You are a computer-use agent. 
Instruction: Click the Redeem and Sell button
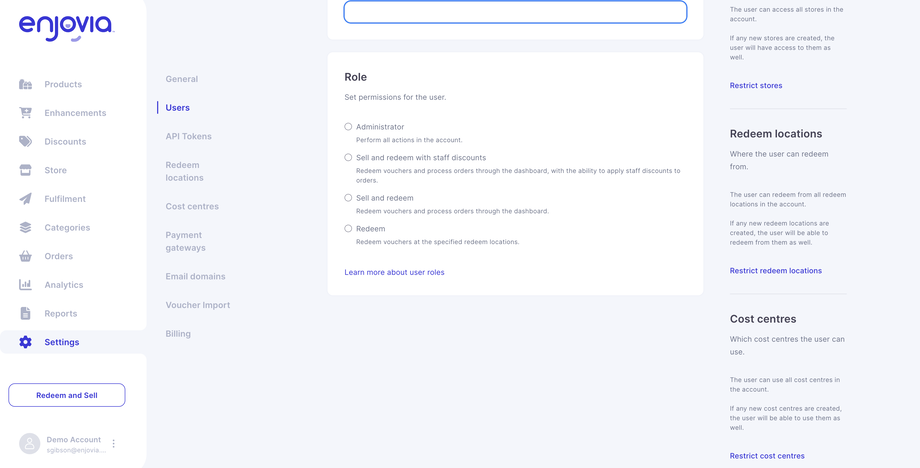tap(67, 395)
